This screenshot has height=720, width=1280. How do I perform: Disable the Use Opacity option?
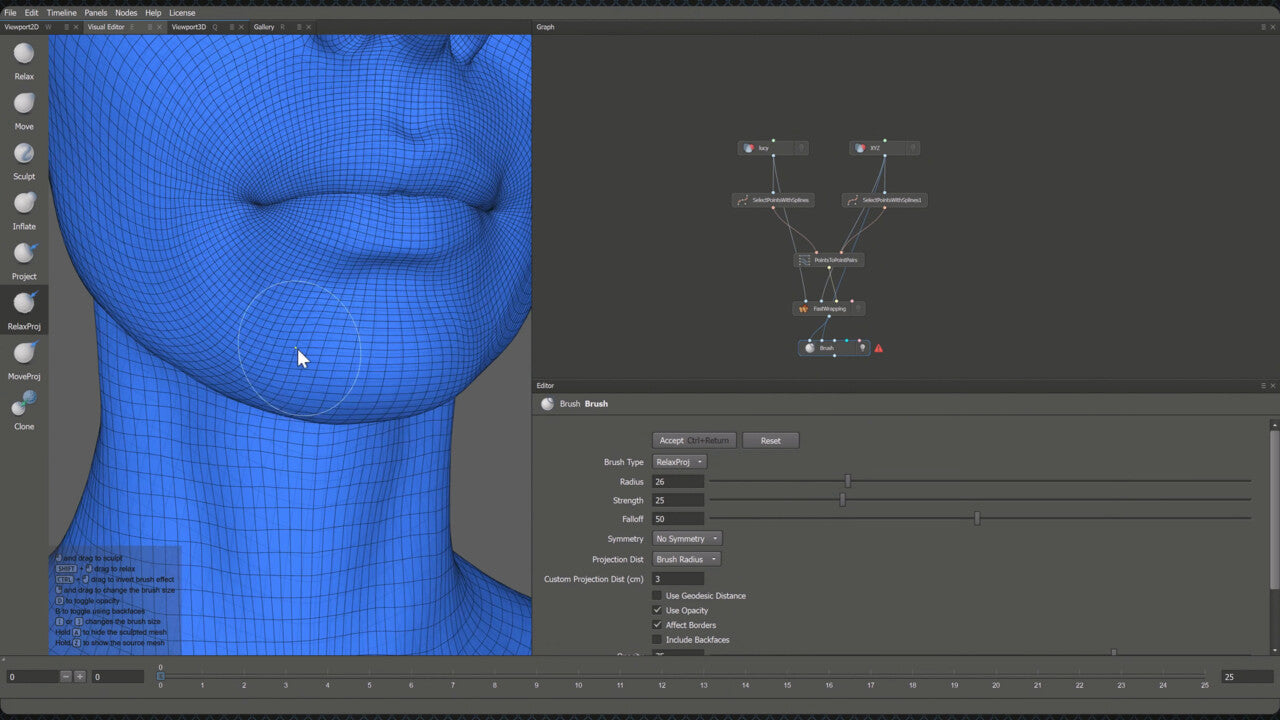(x=657, y=610)
